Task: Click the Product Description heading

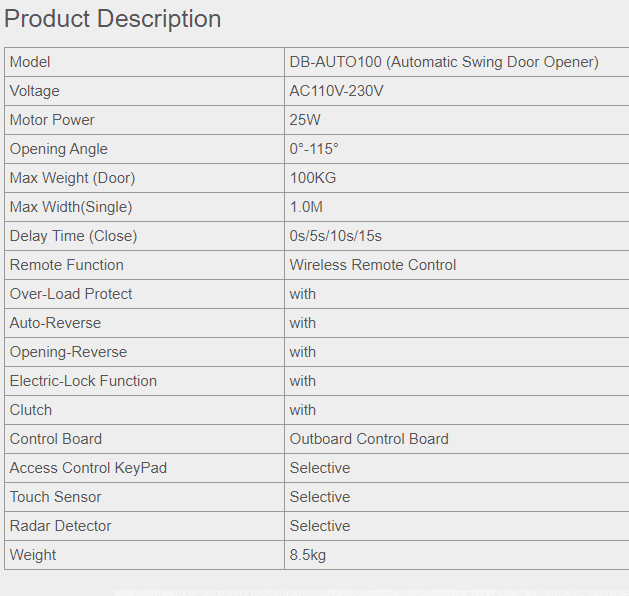Action: [x=113, y=19]
